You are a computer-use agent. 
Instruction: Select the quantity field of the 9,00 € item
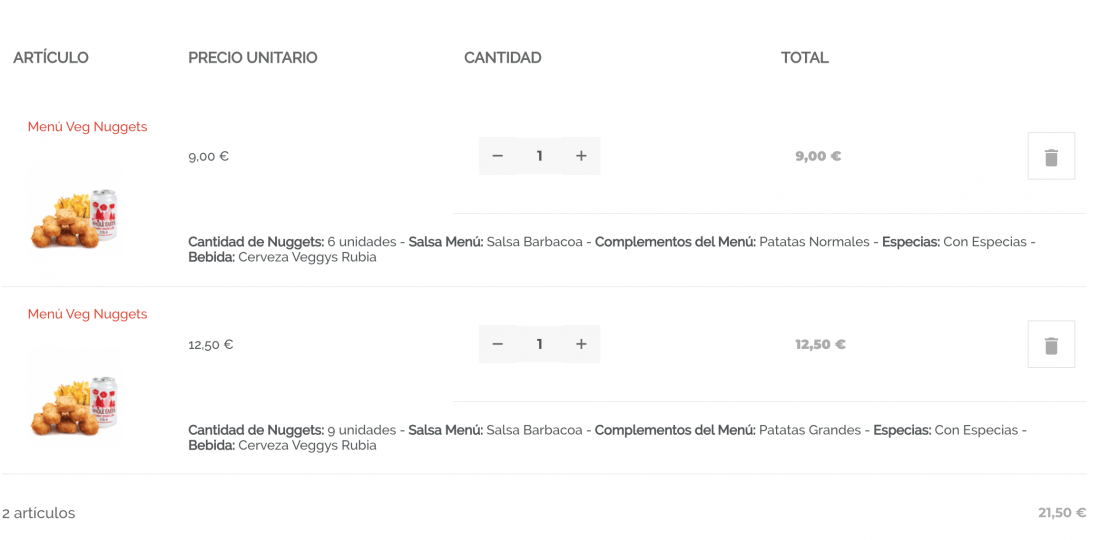(x=539, y=156)
